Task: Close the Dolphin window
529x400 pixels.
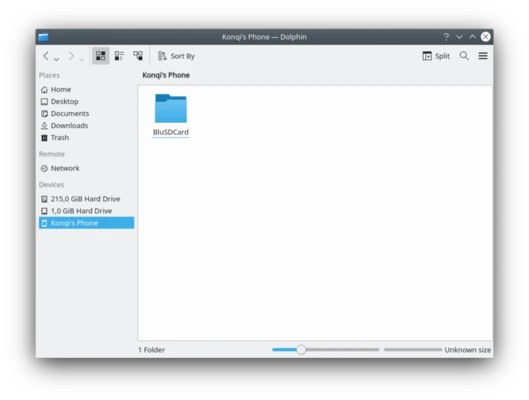Action: 485,37
